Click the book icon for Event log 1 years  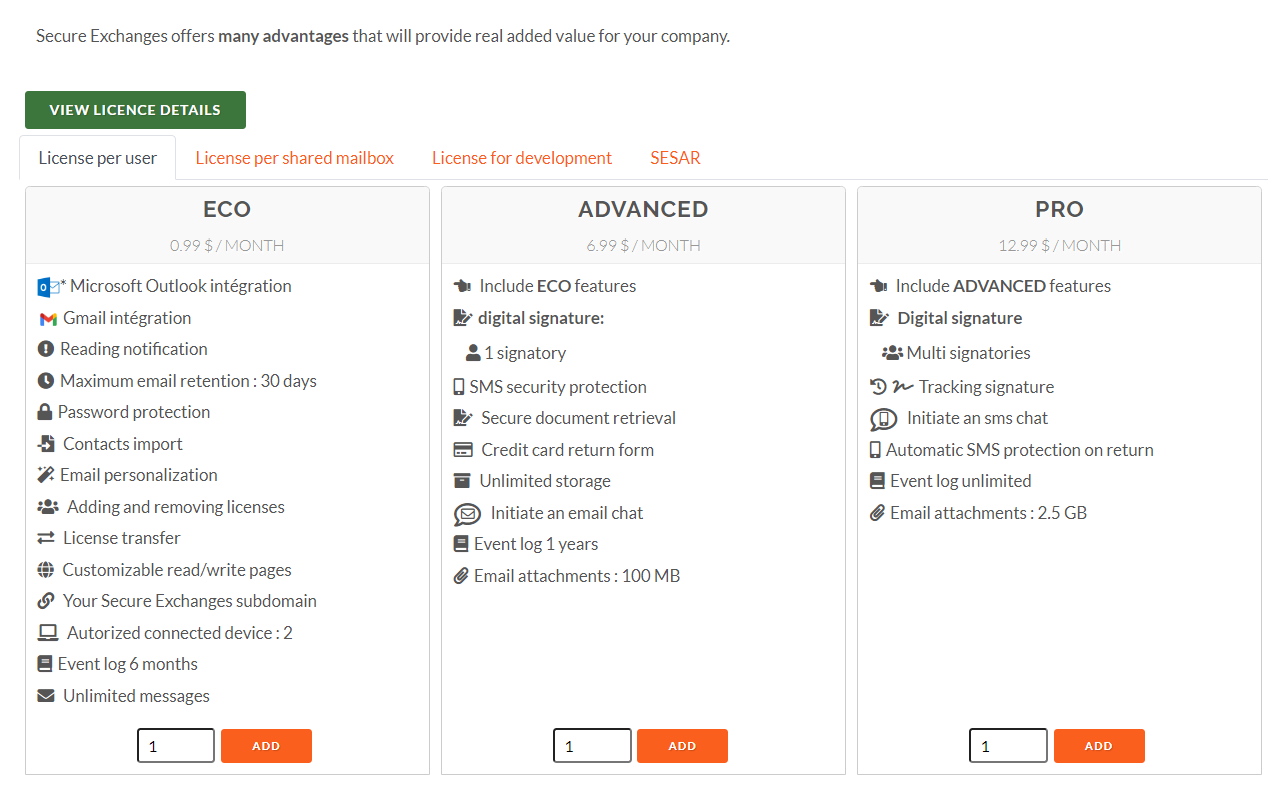(461, 544)
